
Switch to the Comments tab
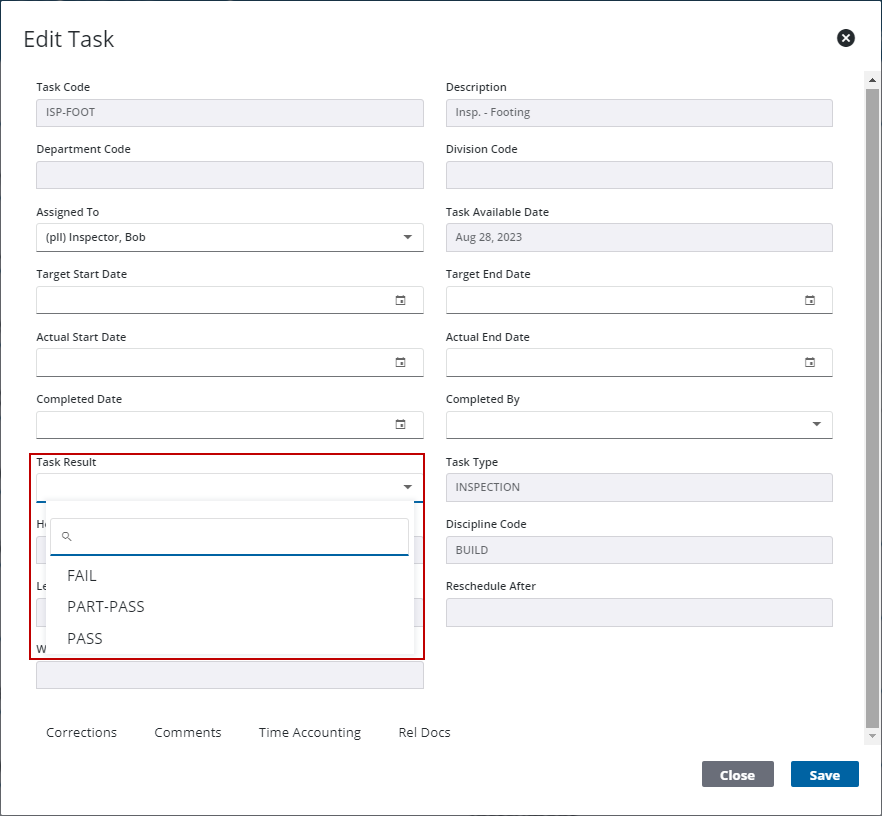tap(187, 732)
